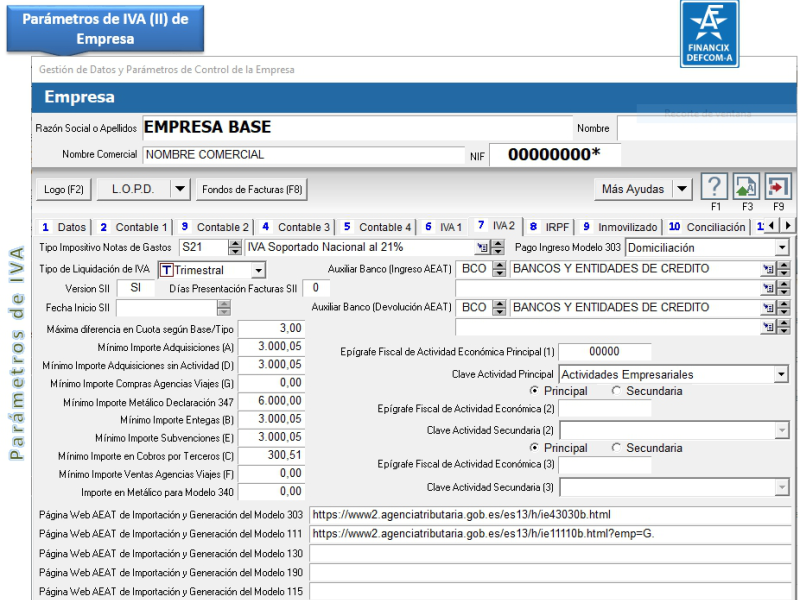Open lookup icon beside Auxiliar Banco (Devolución AEAT) description
The height and width of the screenshot is (600, 800).
768,308
